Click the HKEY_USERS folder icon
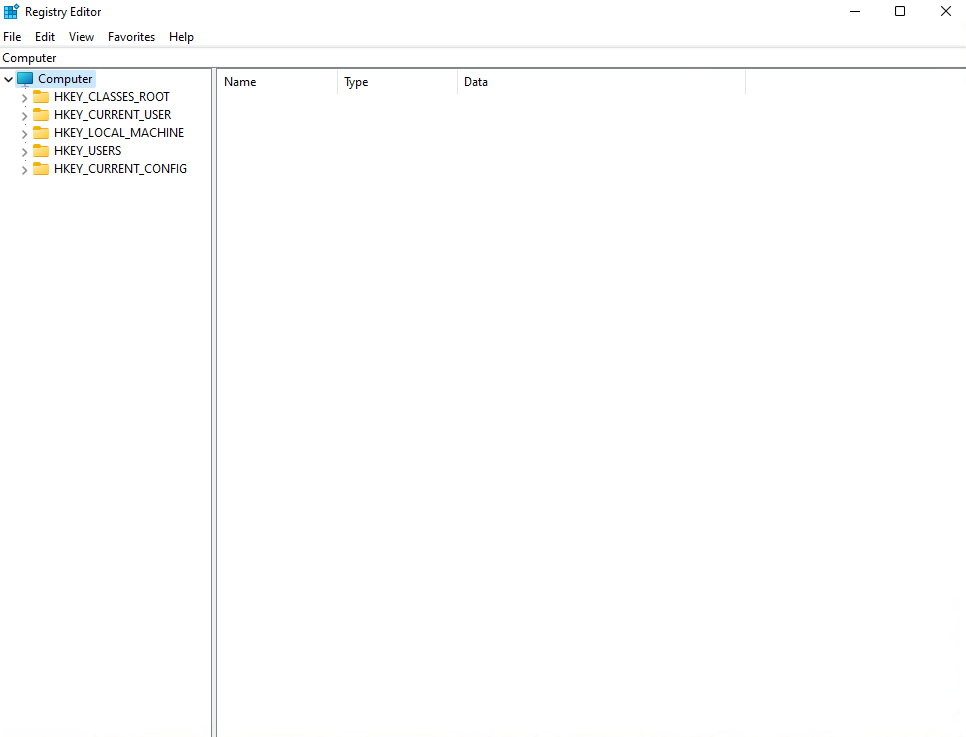The width and height of the screenshot is (966, 737). tap(41, 151)
